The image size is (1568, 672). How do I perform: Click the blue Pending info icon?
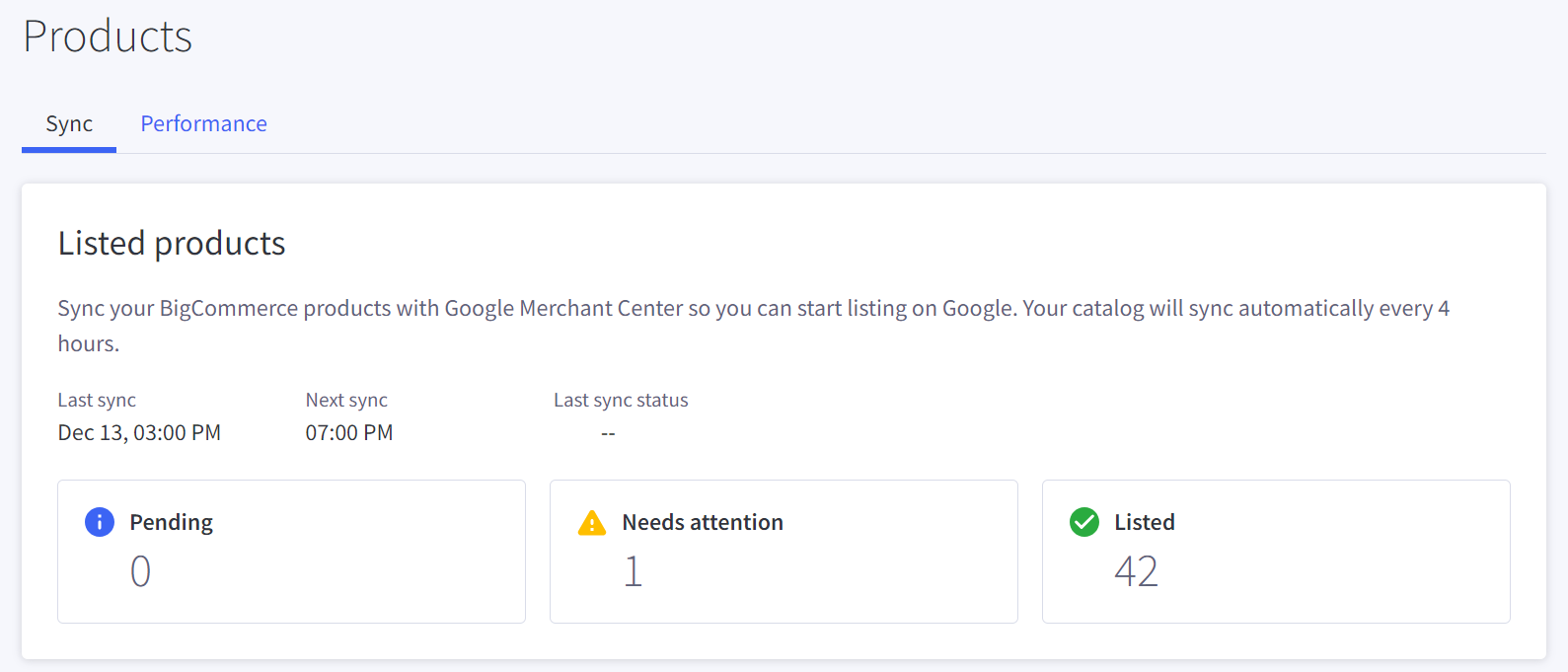pos(100,522)
